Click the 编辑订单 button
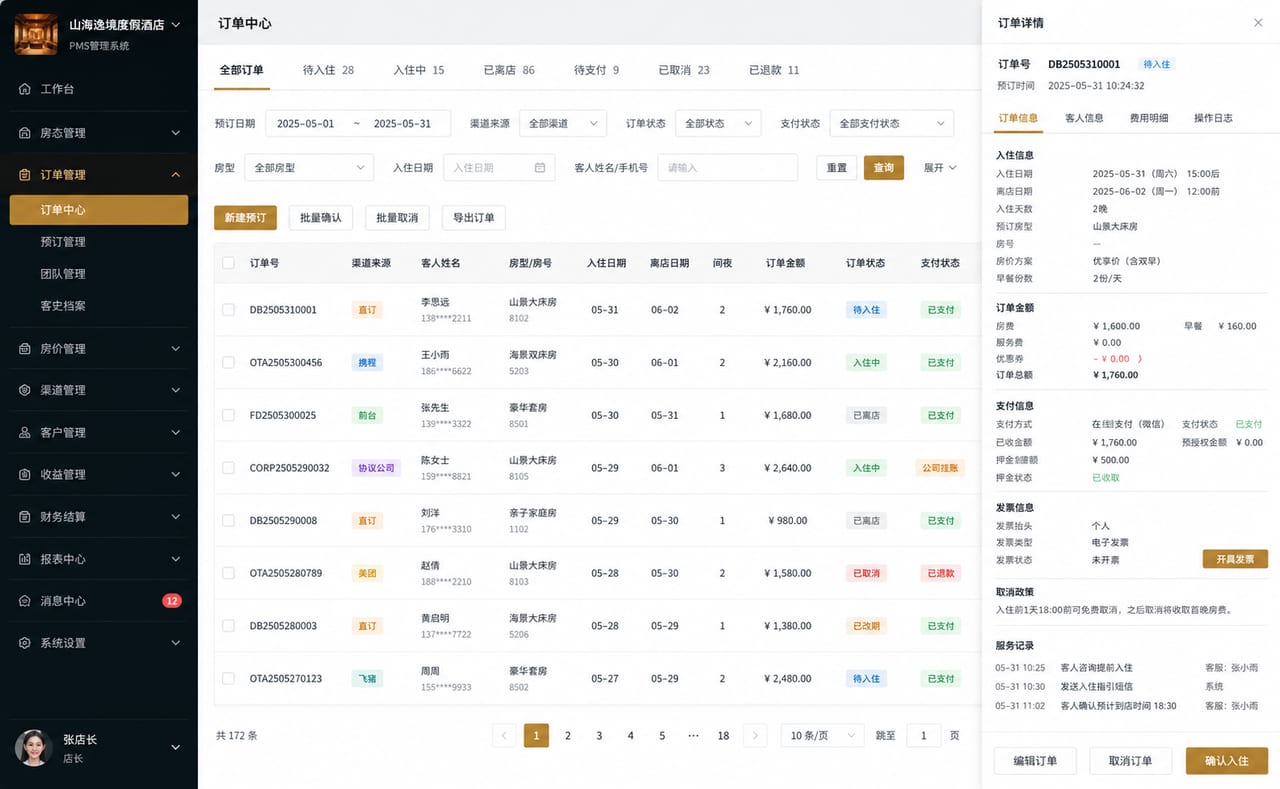 (x=1035, y=761)
